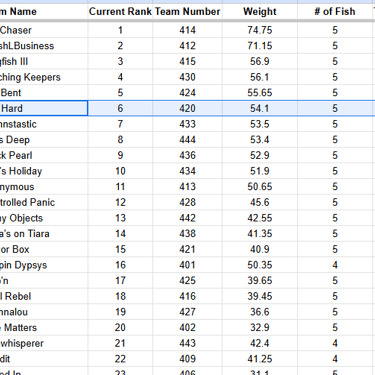Click rank 6 cell
This screenshot has height=375, width=375.
120,108
